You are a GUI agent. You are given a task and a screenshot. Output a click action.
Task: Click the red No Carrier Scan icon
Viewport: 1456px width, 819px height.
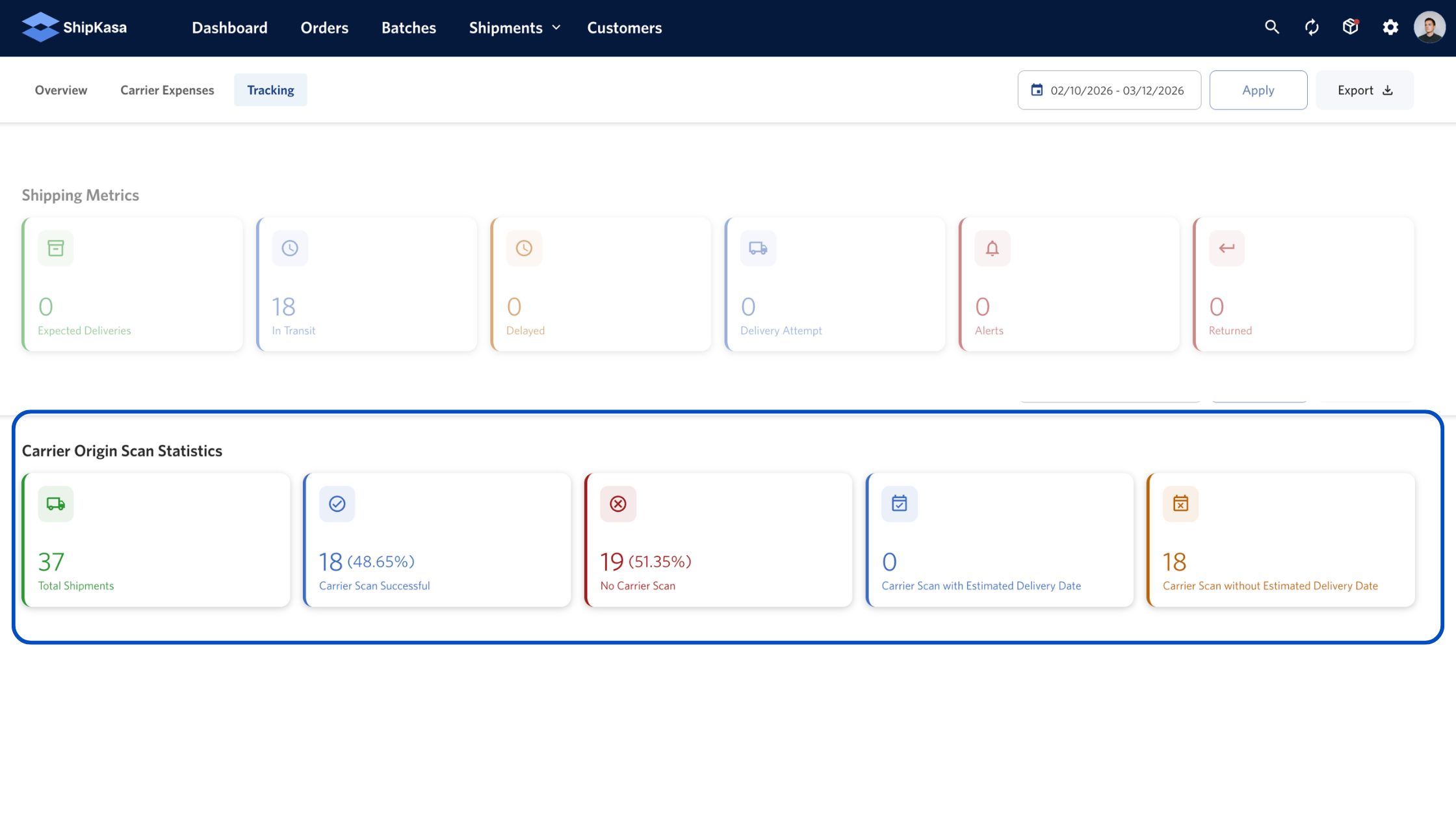[x=618, y=504]
